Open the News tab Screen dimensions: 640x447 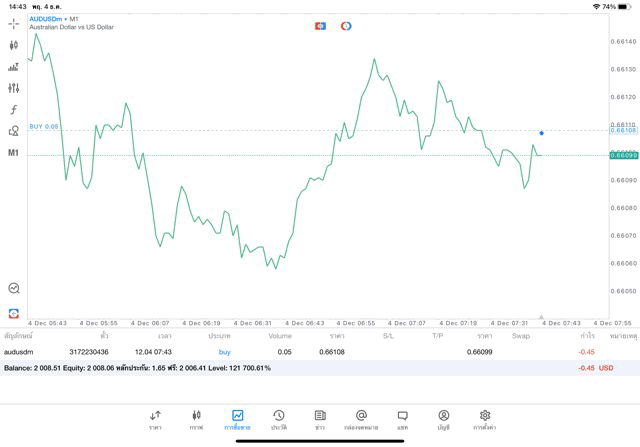point(320,419)
